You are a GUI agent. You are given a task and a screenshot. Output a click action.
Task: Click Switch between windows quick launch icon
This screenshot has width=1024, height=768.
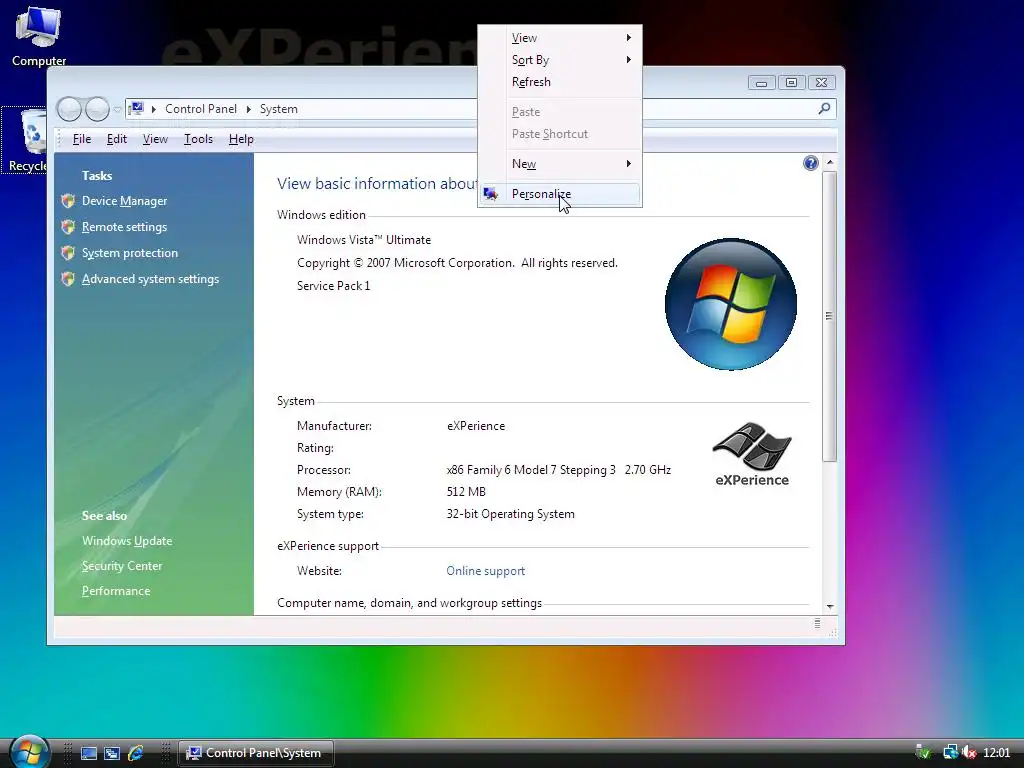[x=112, y=753]
